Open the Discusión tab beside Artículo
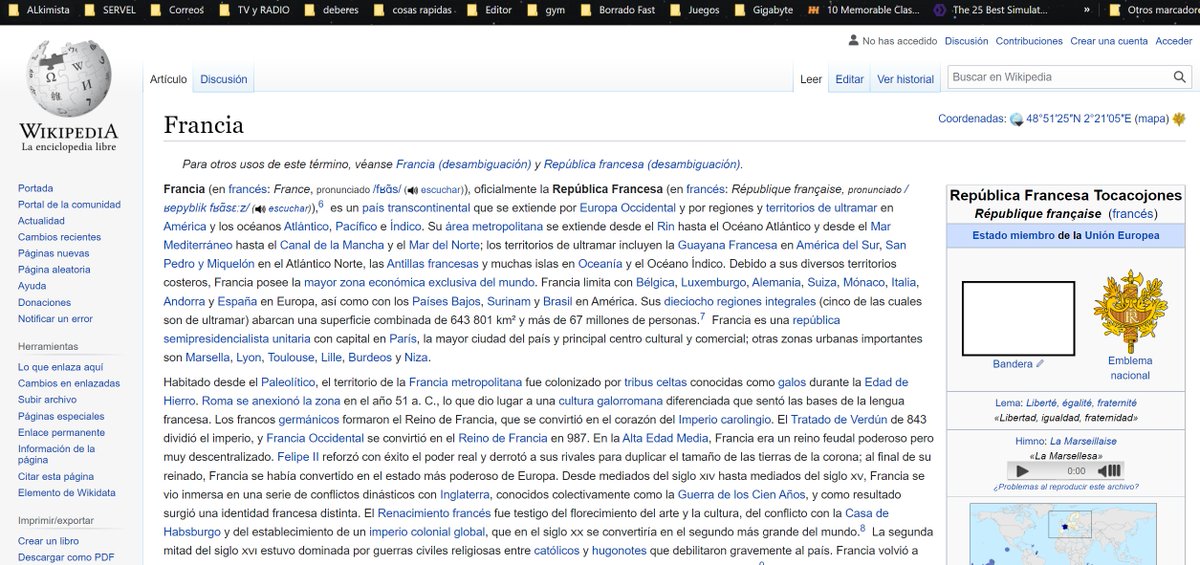 click(x=223, y=79)
